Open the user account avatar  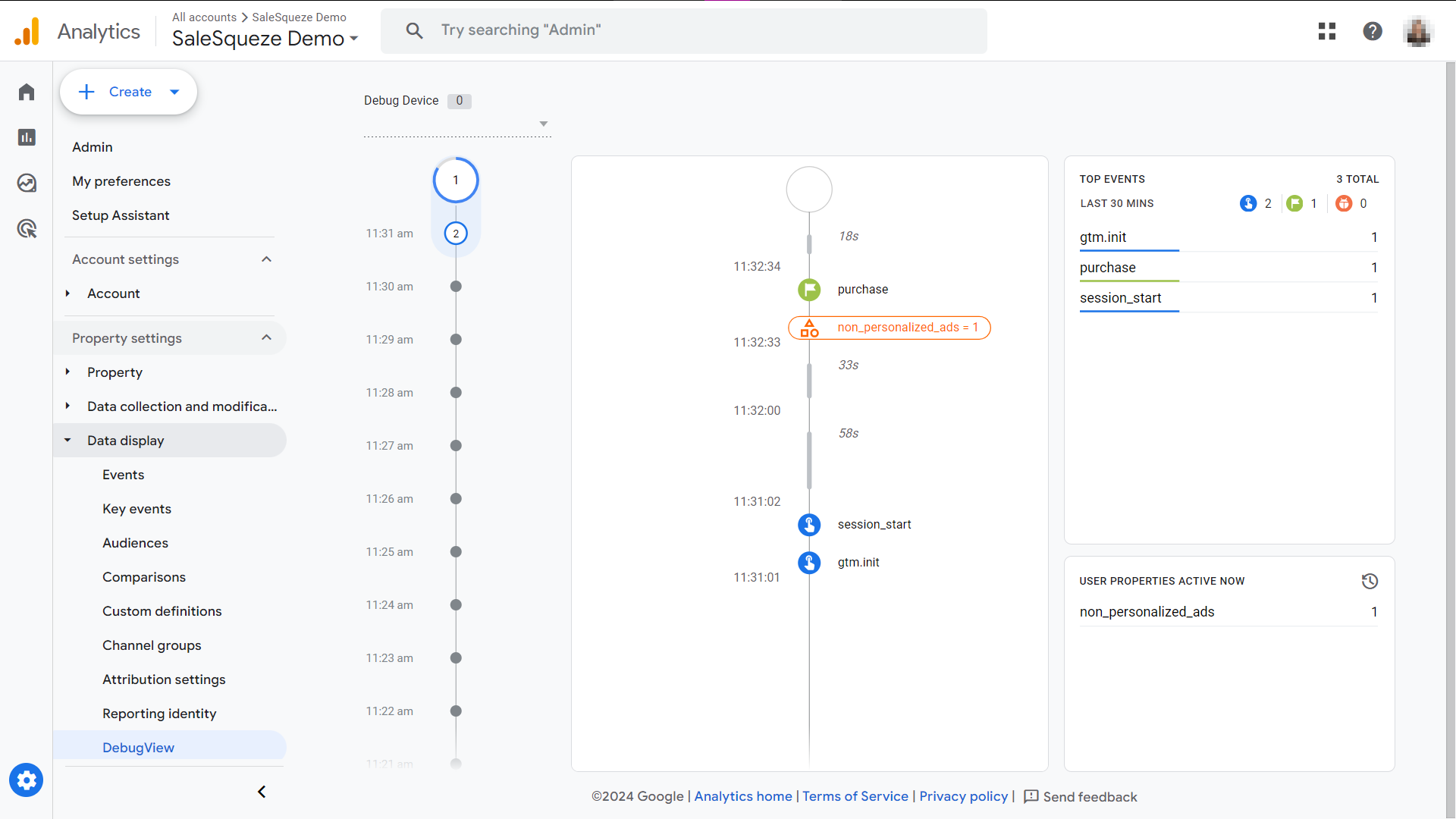click(1417, 31)
